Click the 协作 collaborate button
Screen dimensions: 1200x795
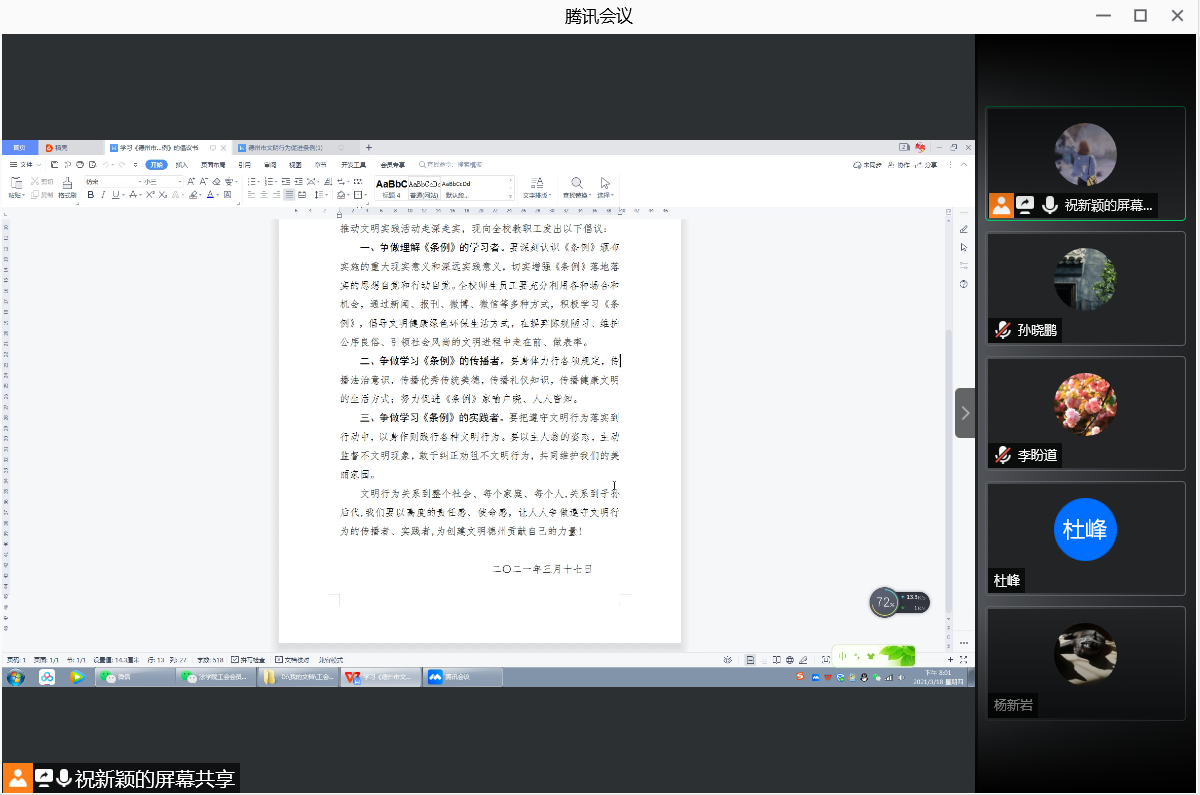point(901,164)
